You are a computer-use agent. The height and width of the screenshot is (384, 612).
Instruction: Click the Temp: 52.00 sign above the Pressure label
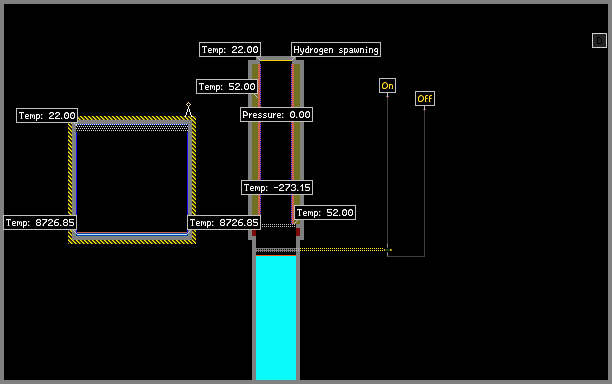click(227, 87)
